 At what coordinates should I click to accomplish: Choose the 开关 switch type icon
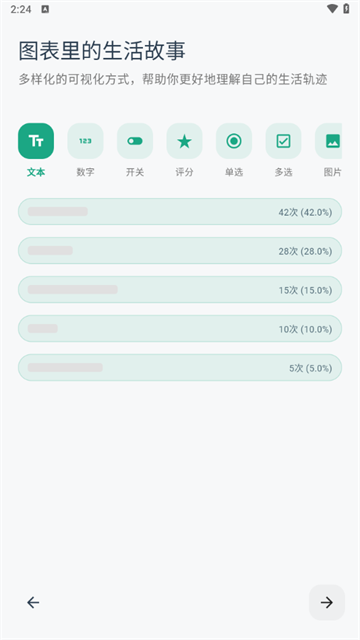tap(135, 141)
